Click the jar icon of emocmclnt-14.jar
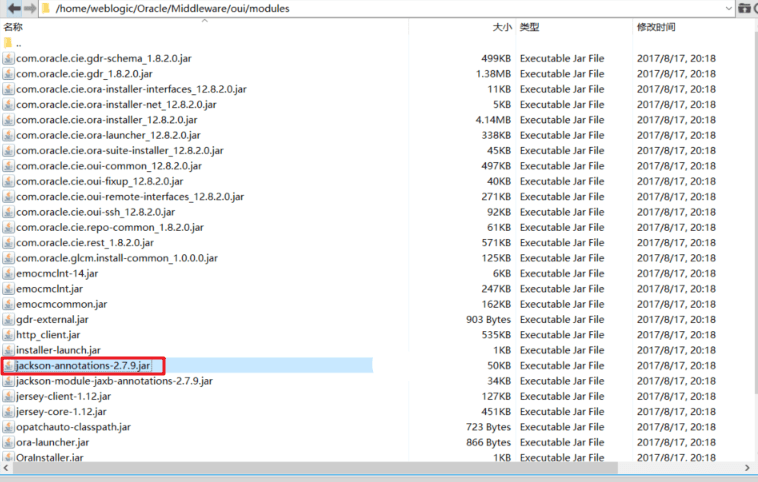The height and width of the screenshot is (482, 758). (8, 274)
